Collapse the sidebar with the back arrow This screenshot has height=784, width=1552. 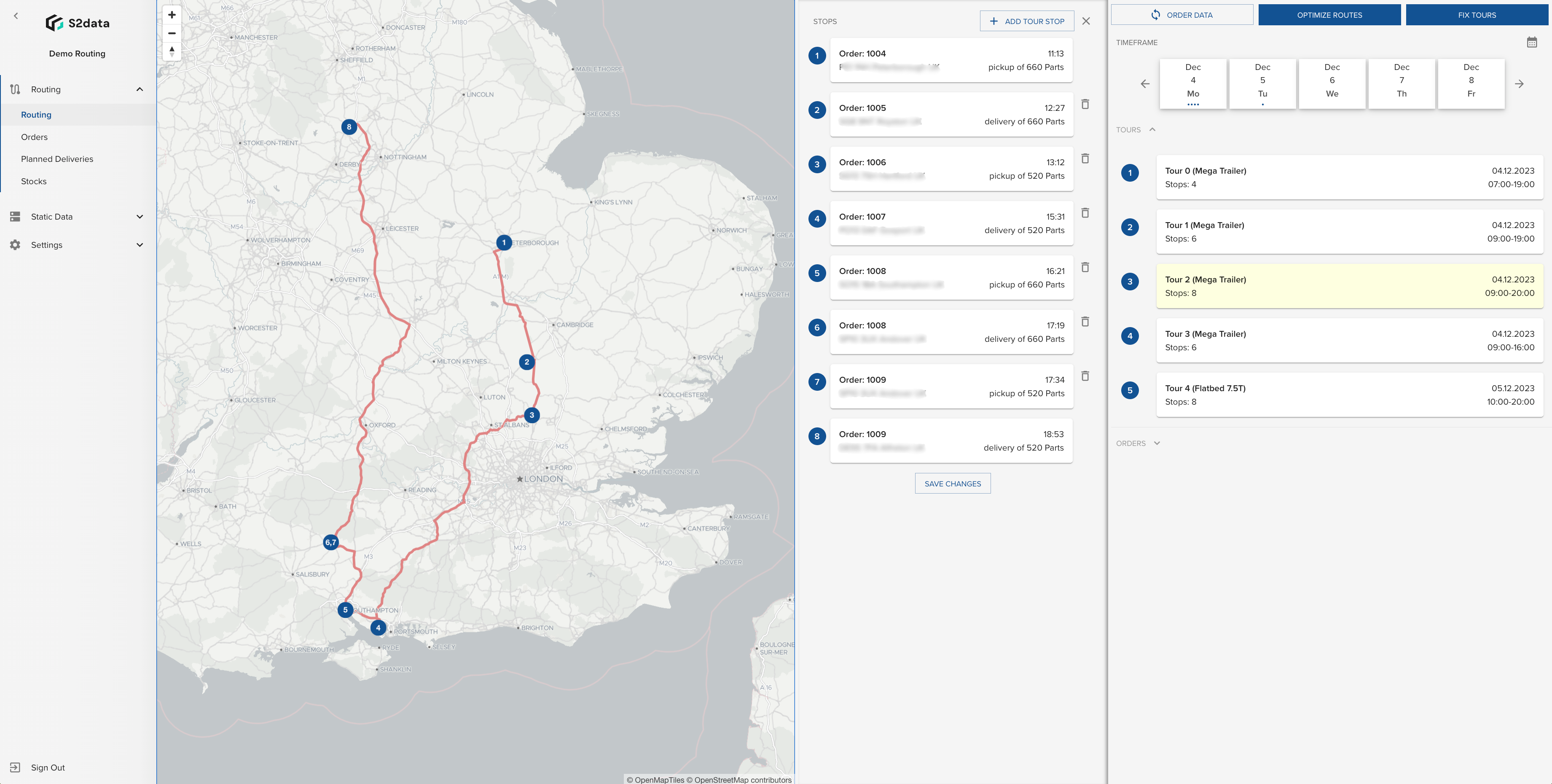click(15, 16)
